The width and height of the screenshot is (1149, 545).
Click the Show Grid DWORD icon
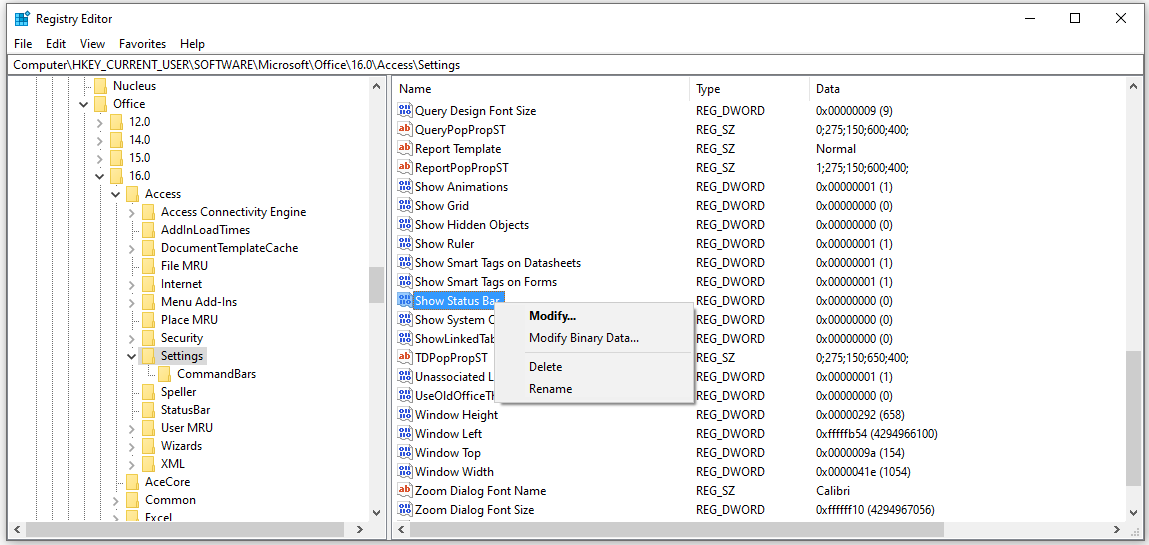pos(405,206)
